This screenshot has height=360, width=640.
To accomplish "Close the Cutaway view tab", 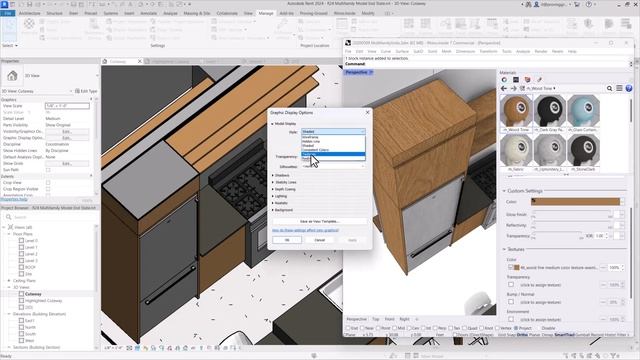I will pyautogui.click(x=139, y=61).
